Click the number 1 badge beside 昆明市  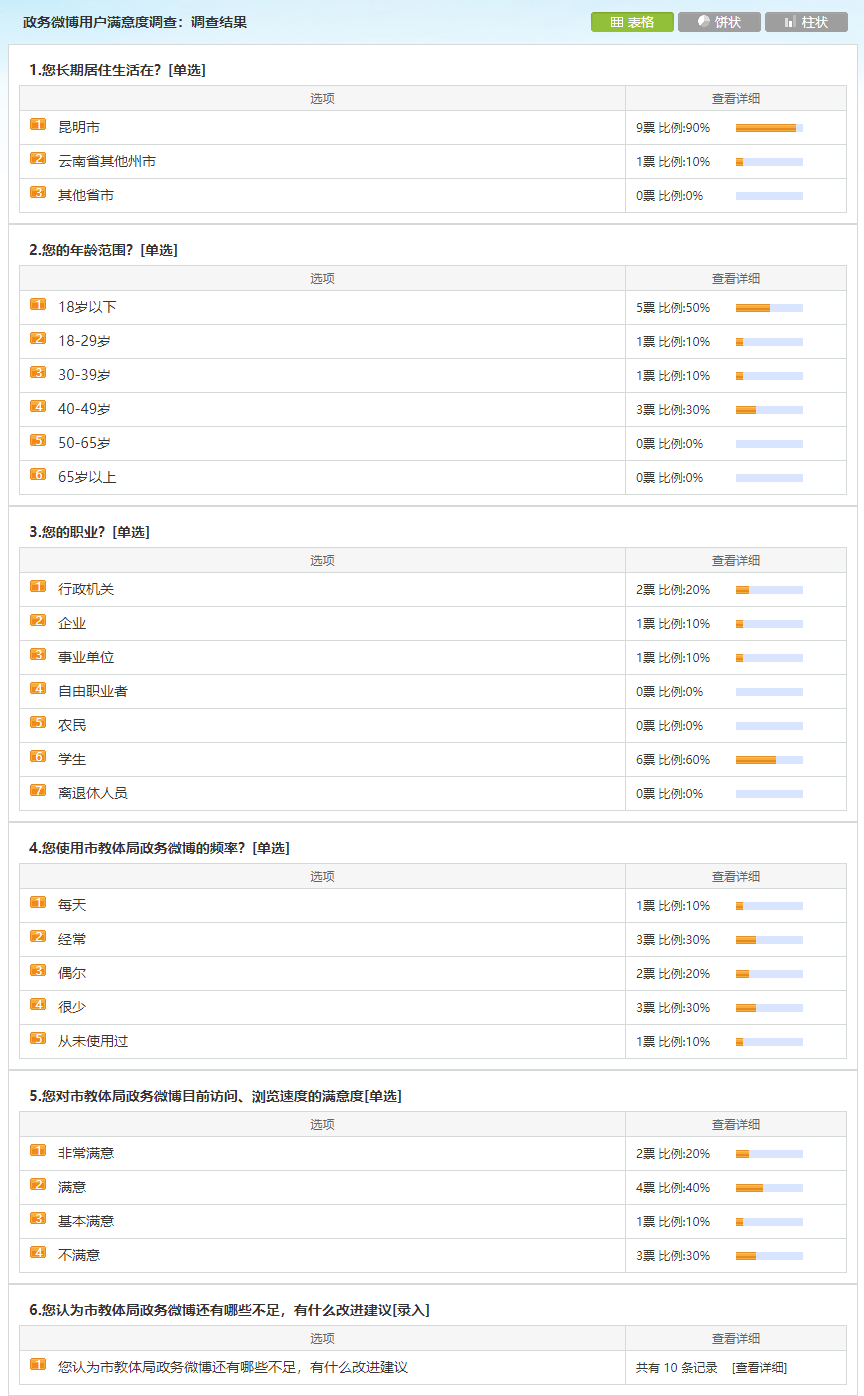[38, 125]
